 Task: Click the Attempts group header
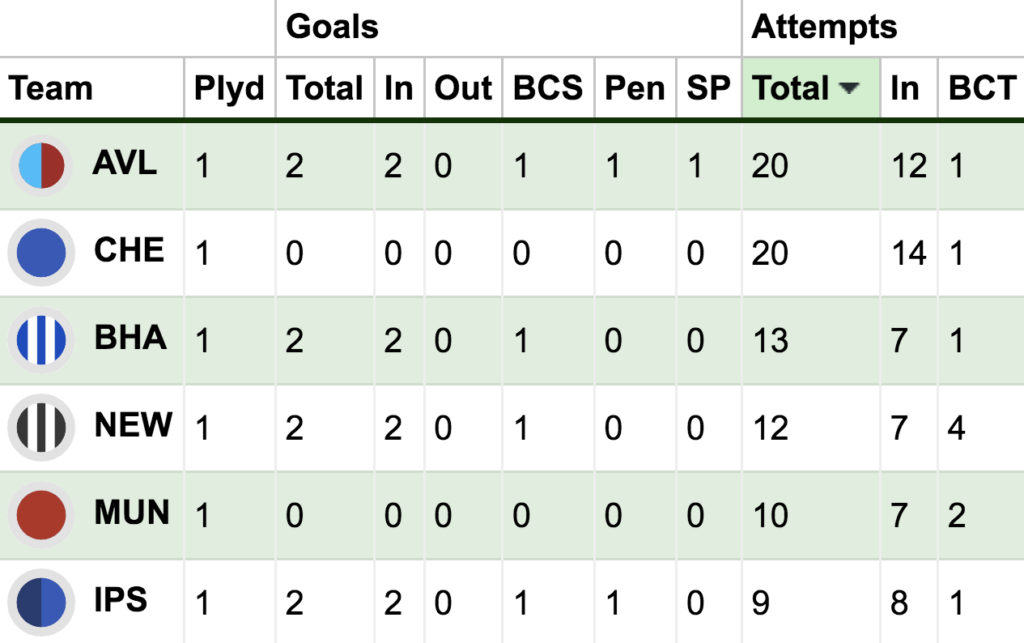(824, 27)
